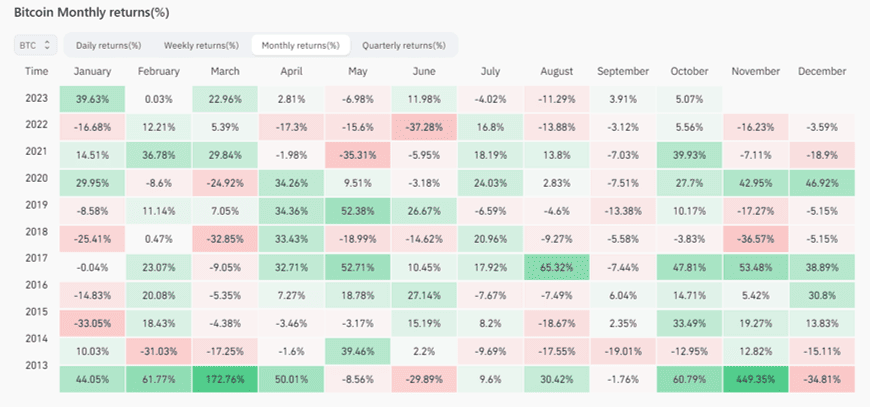The height and width of the screenshot is (407, 870).
Task: Switch to Weekly returns(%) tab
Action: 201,45
